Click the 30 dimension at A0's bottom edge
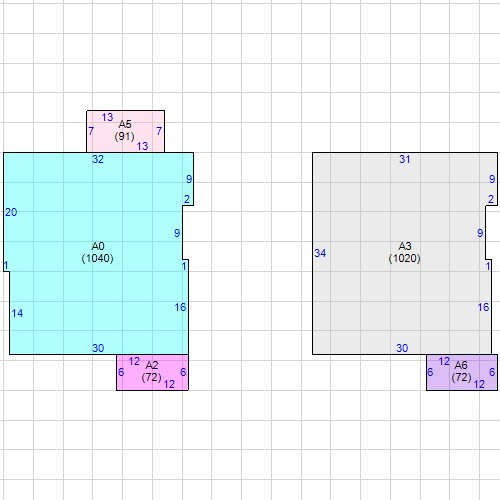The width and height of the screenshot is (500, 500). [x=98, y=348]
